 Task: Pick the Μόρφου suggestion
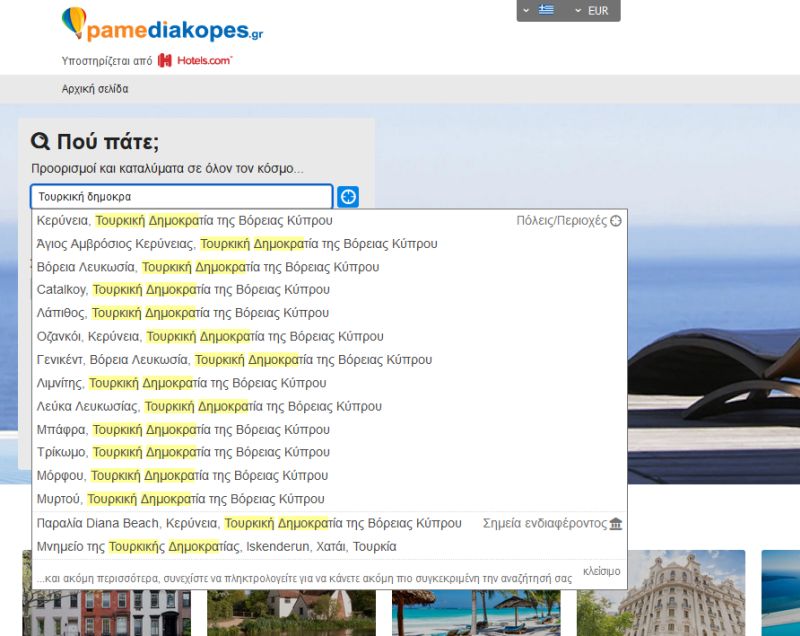coord(329,475)
